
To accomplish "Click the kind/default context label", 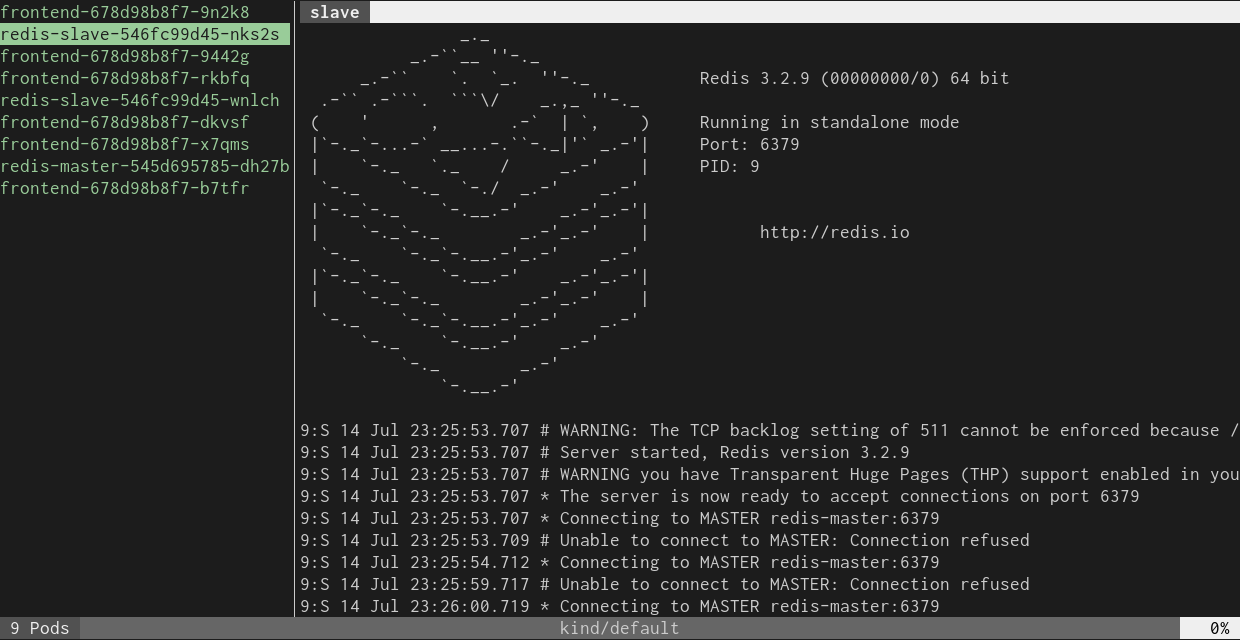I will [619, 628].
